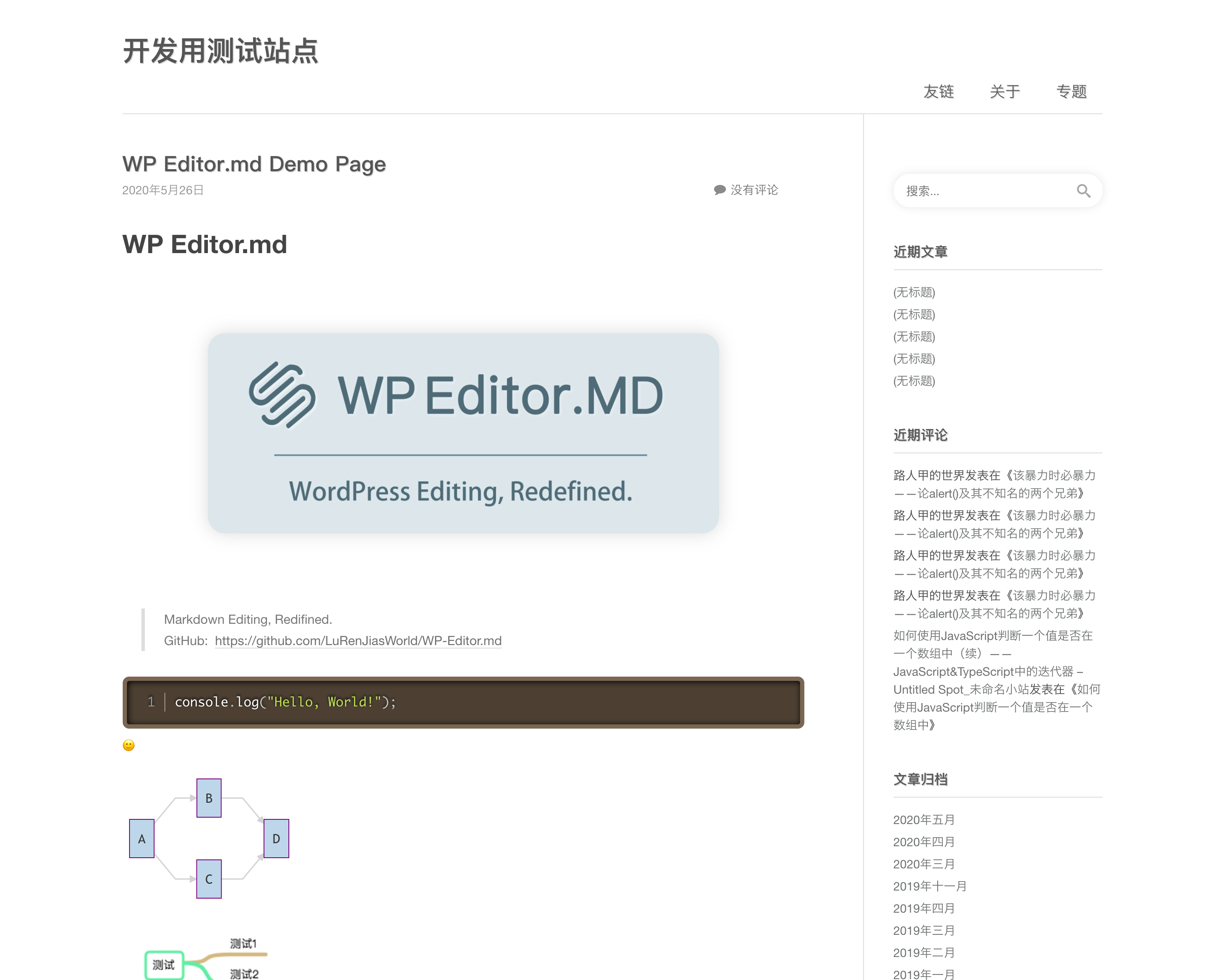Open archive 2020年五月
The height and width of the screenshot is (980, 1221).
click(924, 820)
